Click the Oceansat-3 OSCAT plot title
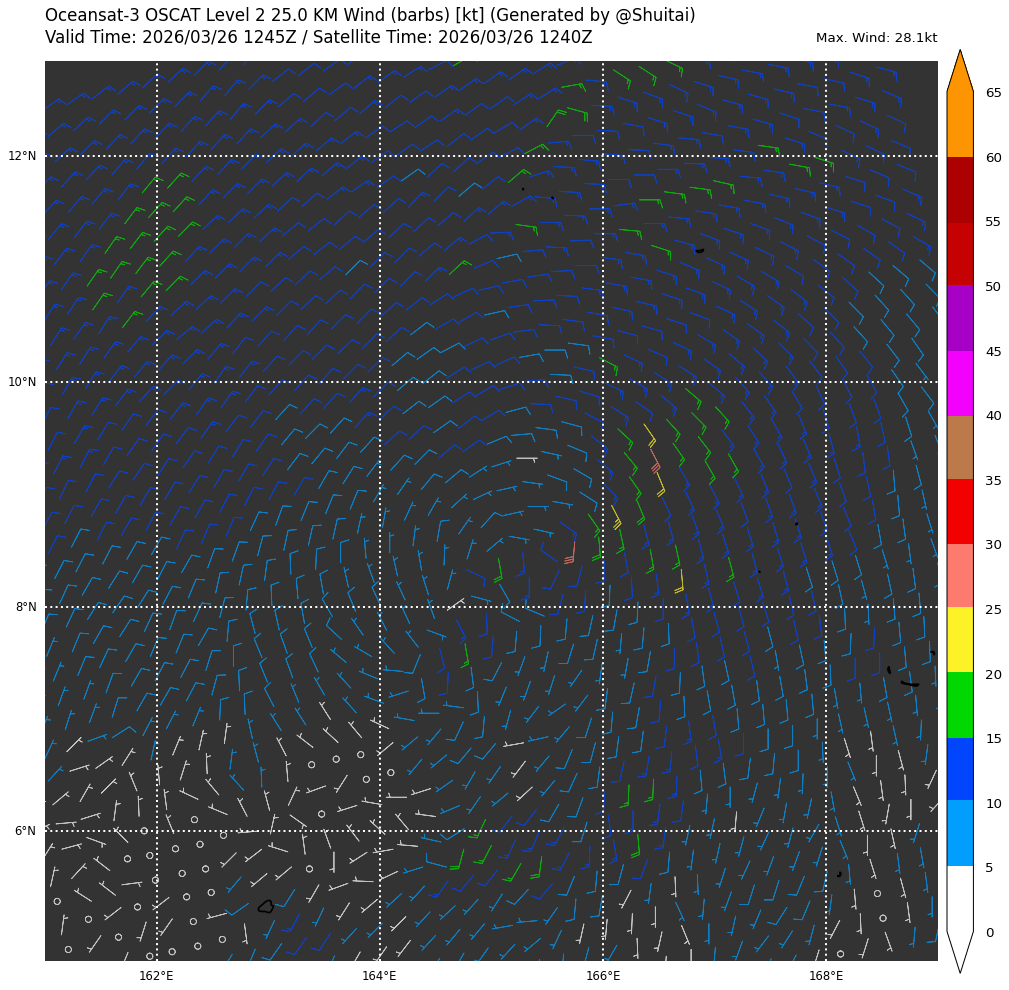Image resolution: width=1009 pixels, height=990 pixels. click(370, 15)
